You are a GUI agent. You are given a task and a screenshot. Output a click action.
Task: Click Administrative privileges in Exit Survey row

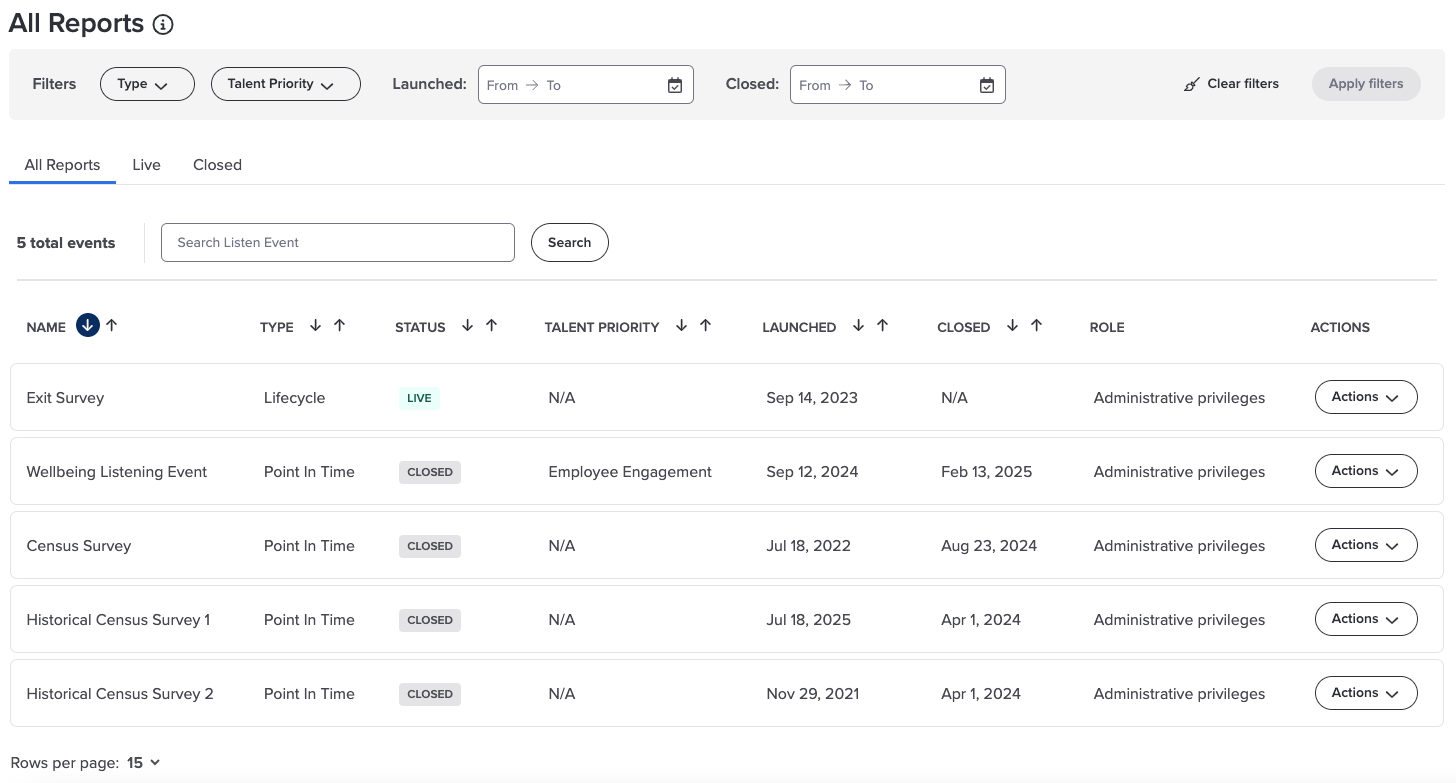pos(1179,398)
